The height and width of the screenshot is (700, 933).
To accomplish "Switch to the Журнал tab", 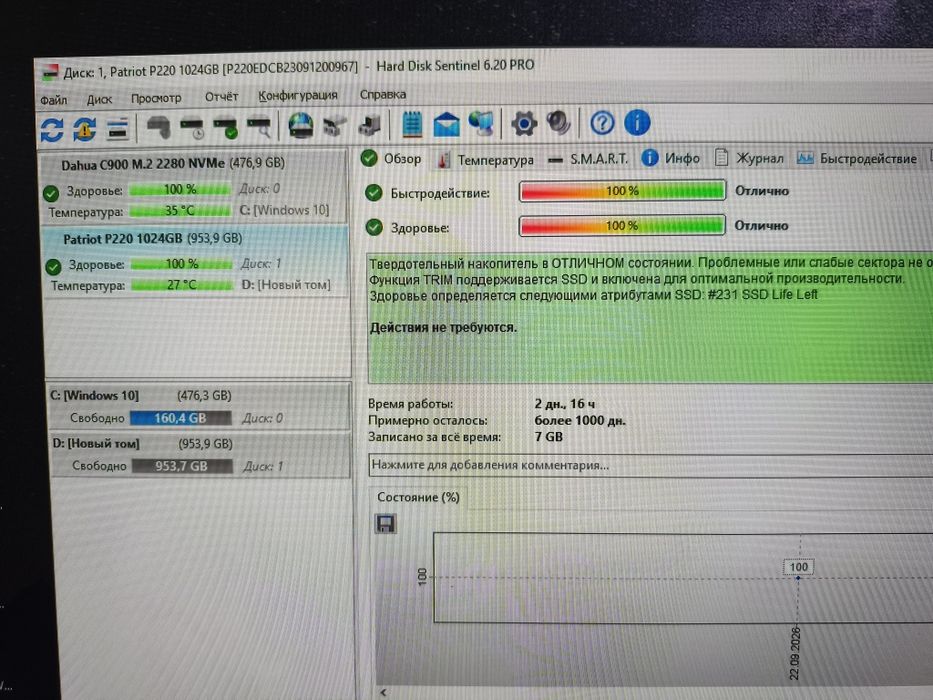I will point(749,158).
